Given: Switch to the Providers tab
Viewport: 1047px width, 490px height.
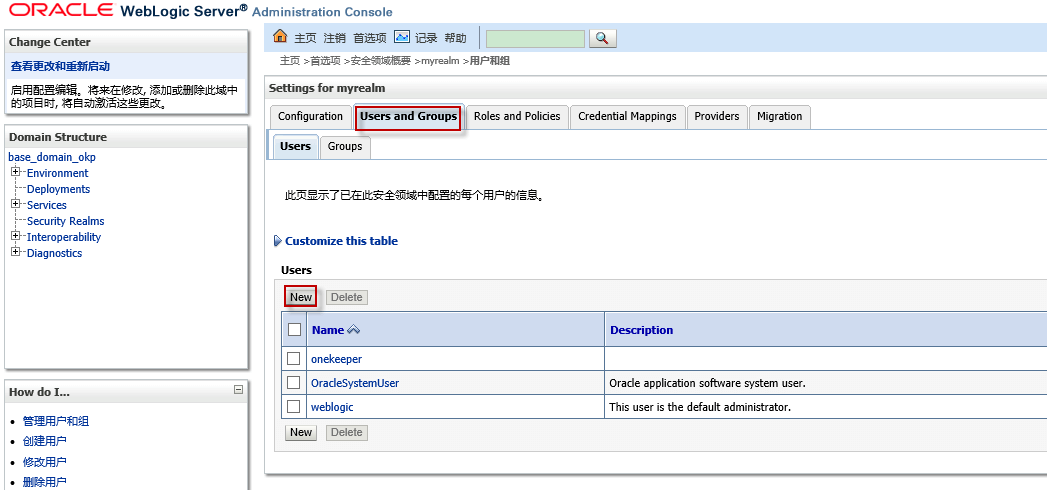Looking at the screenshot, I should [x=716, y=116].
